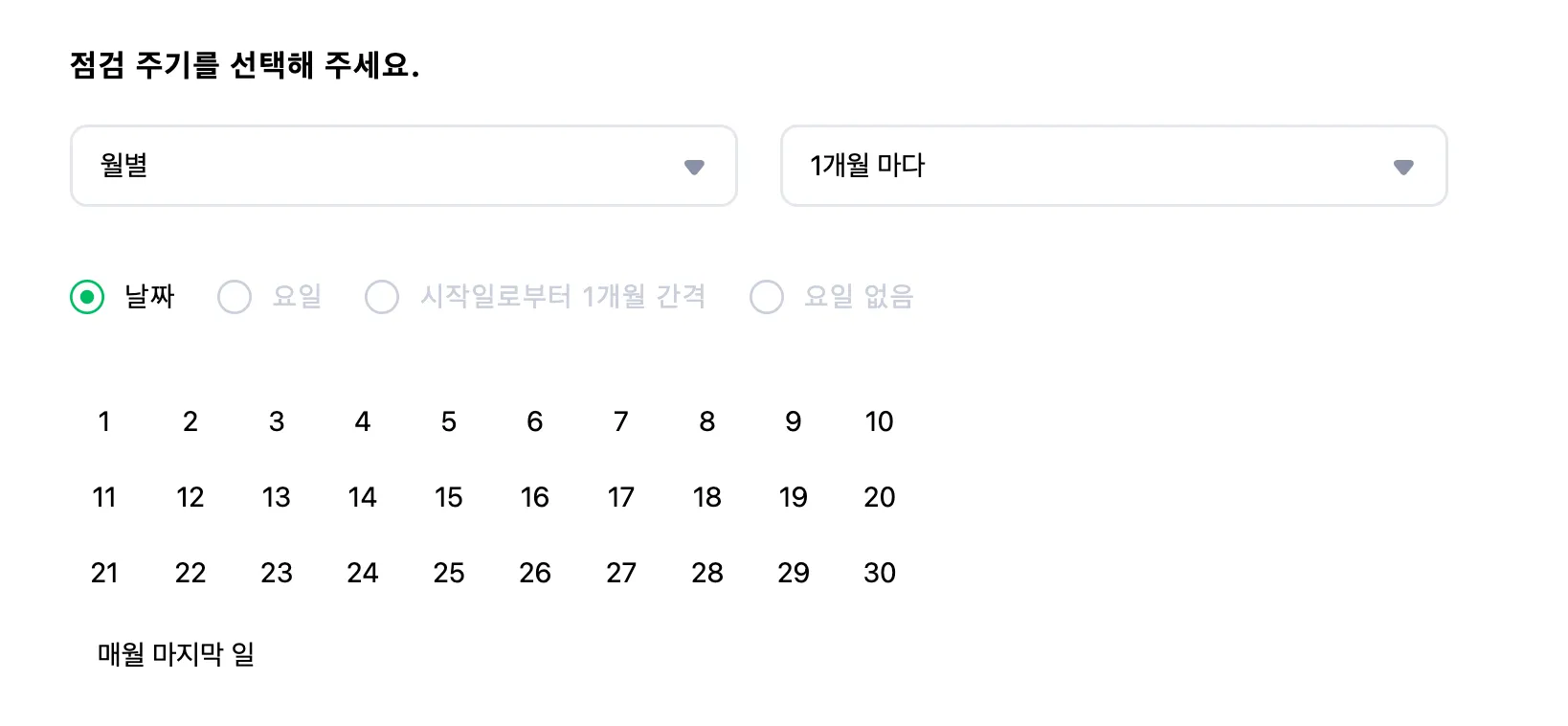Click day 20 in the date grid
This screenshot has width=1568, height=726.
click(879, 497)
